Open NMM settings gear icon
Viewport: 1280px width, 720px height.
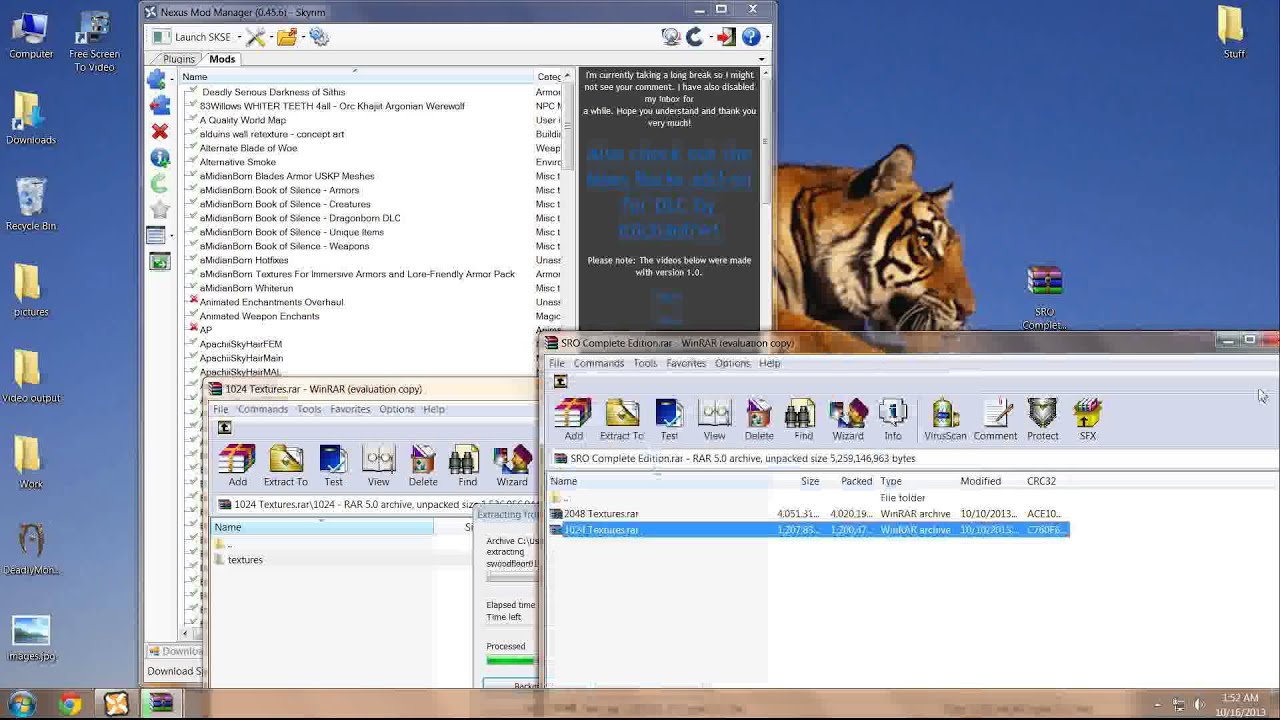click(319, 37)
